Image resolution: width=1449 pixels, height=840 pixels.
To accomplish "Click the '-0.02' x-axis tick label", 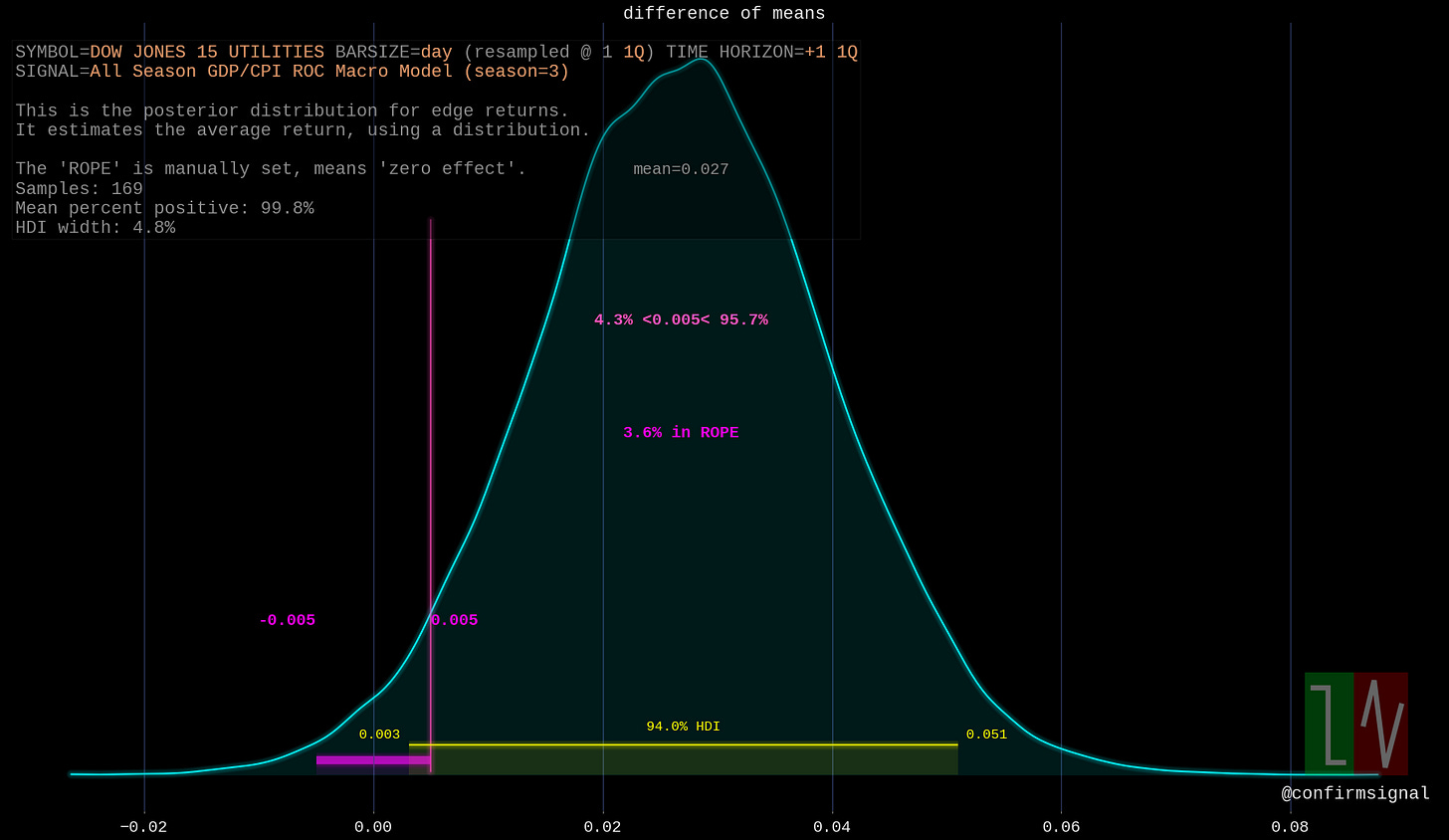I will pyautogui.click(x=144, y=826).
